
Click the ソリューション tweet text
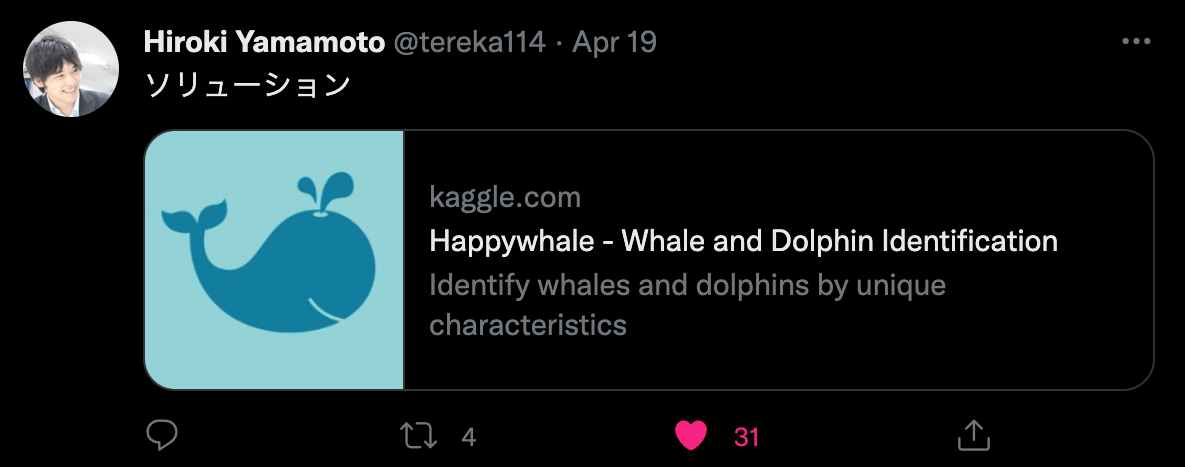[x=247, y=85]
